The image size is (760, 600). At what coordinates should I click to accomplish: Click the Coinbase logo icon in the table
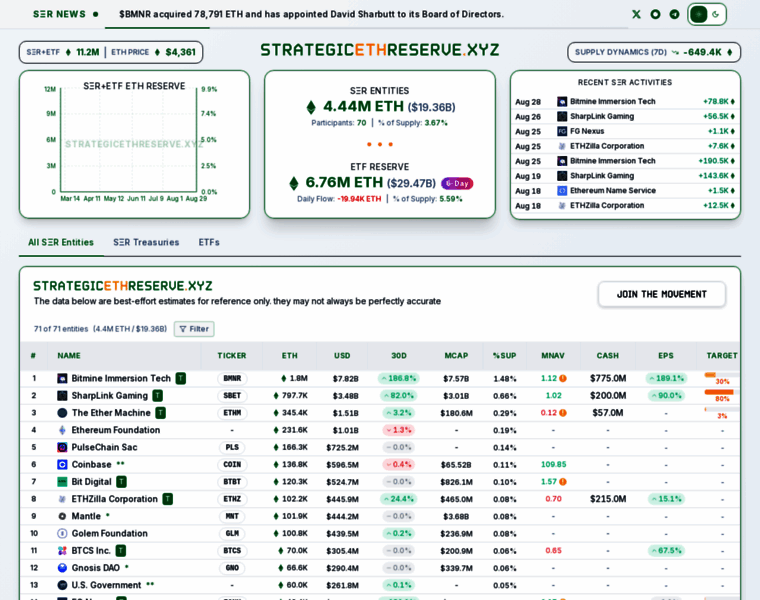pyautogui.click(x=62, y=464)
